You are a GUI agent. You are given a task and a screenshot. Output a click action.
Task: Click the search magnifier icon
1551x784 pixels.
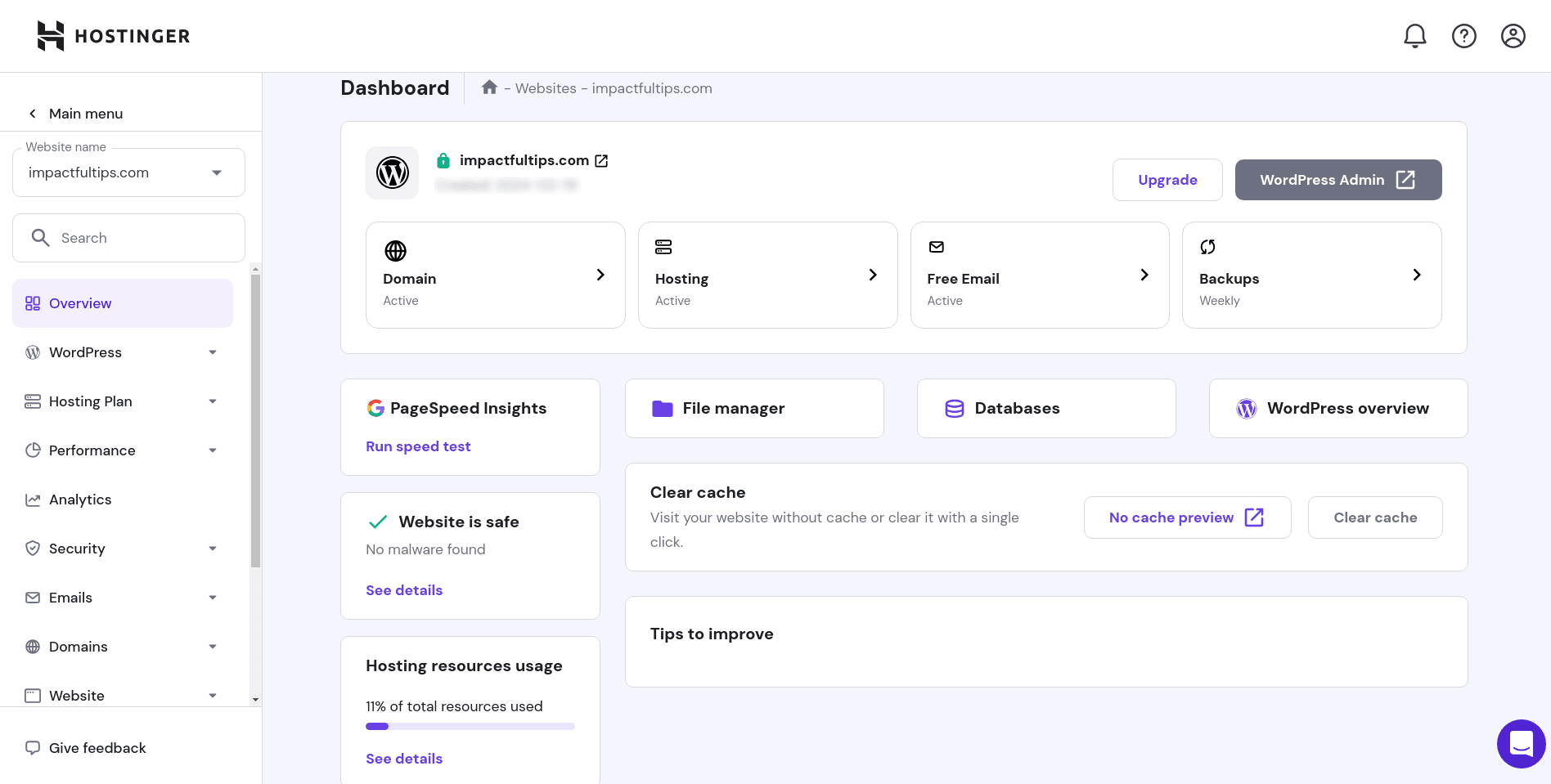point(41,238)
